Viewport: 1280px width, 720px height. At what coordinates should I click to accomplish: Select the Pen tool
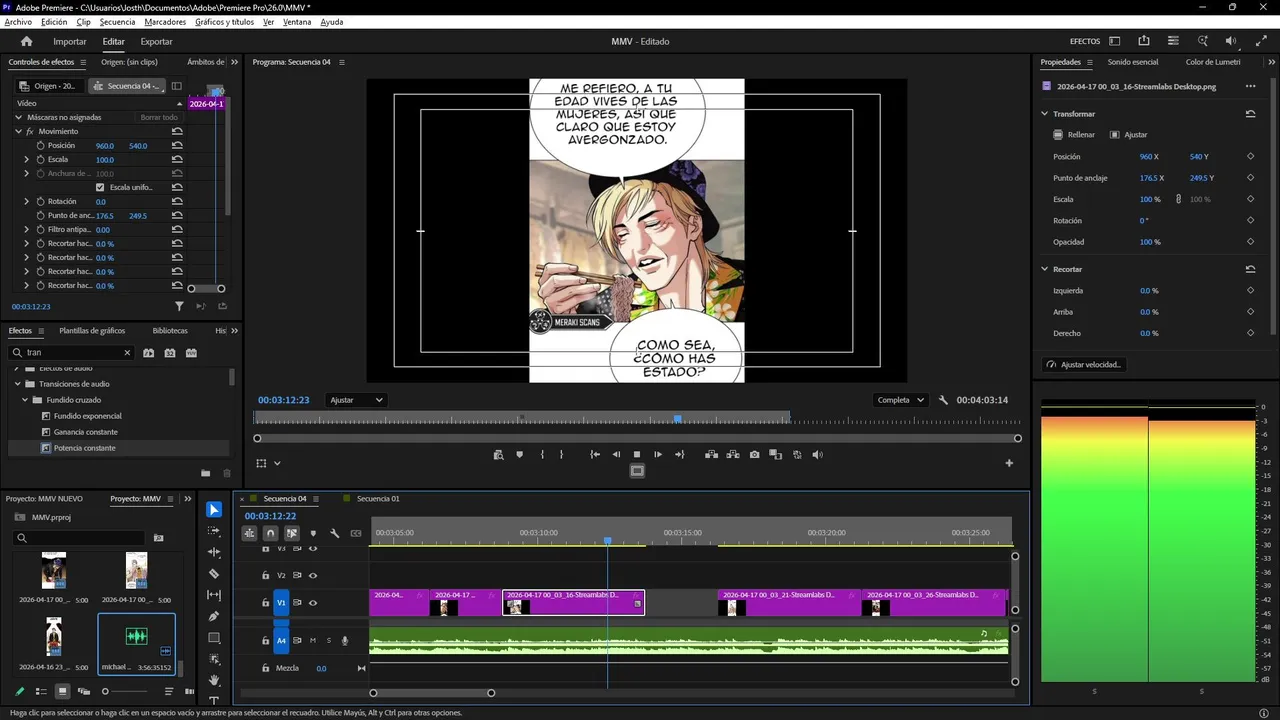tap(214, 616)
